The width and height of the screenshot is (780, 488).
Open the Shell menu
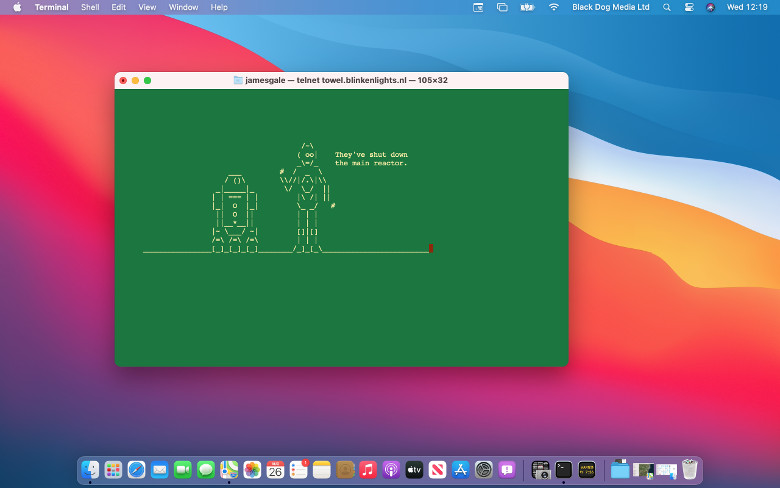tap(90, 7)
